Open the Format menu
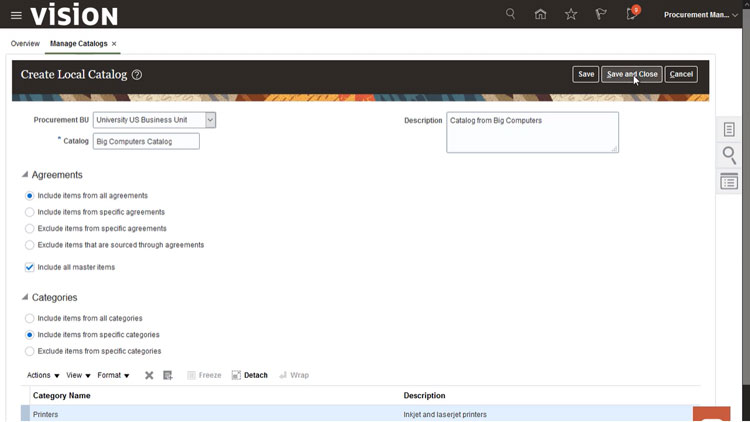Viewport: 750px width, 422px height. pos(113,375)
